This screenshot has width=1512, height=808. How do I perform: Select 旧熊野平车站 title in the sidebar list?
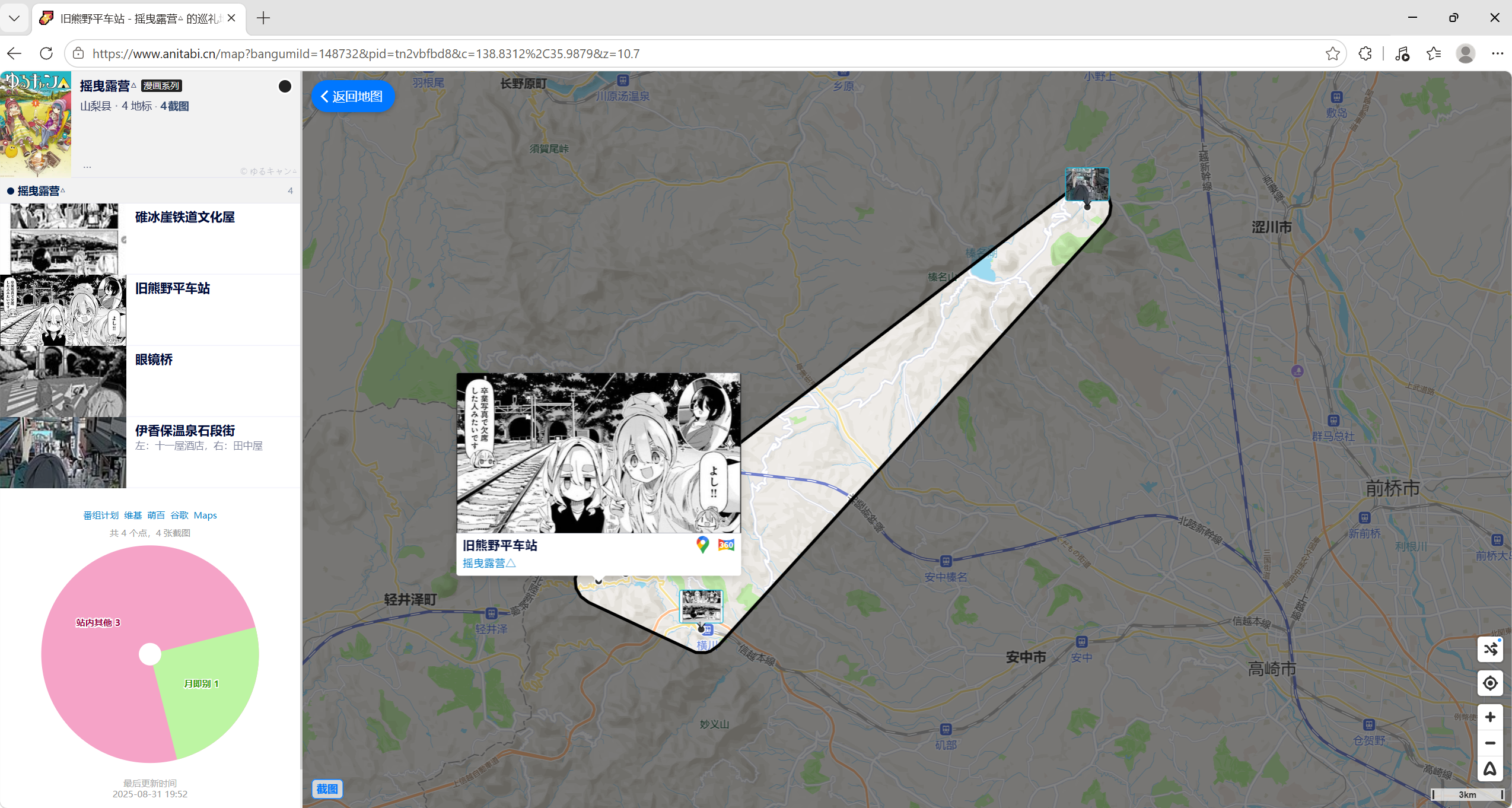click(173, 288)
